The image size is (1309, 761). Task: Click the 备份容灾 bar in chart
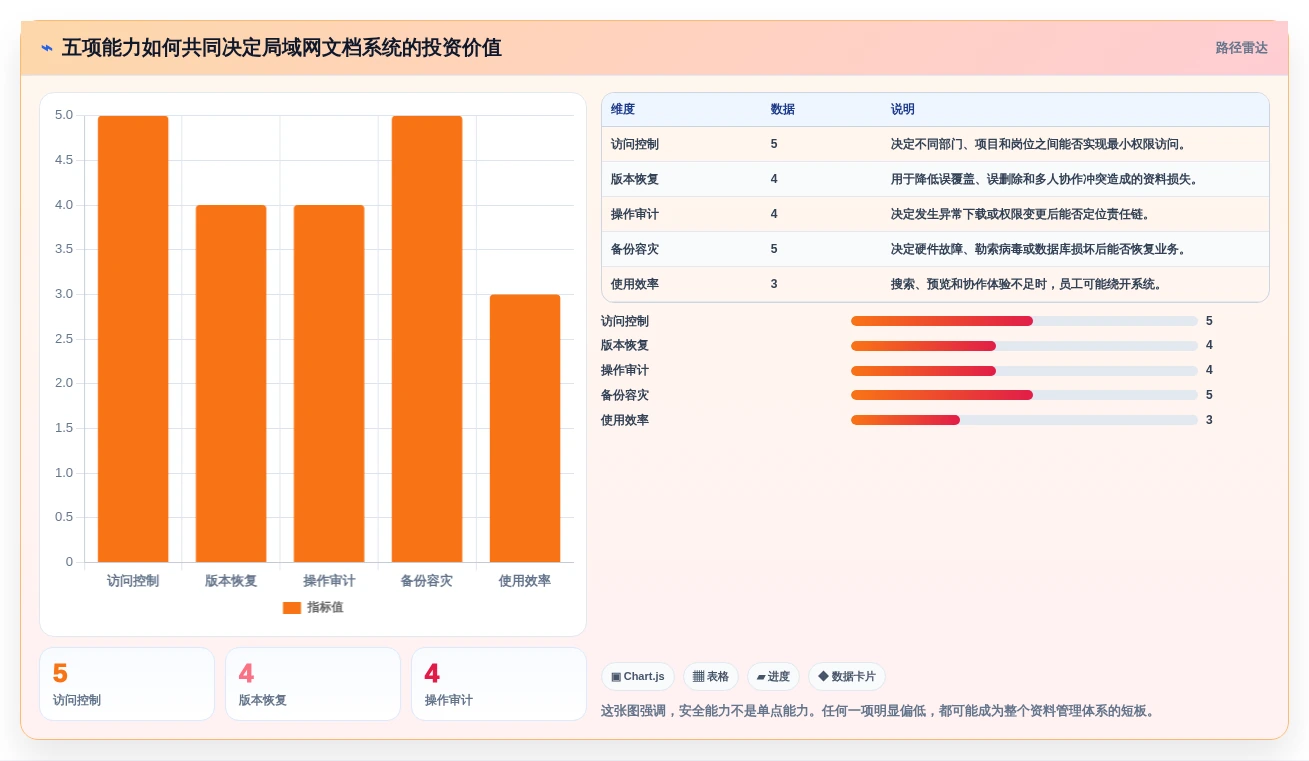(x=427, y=339)
